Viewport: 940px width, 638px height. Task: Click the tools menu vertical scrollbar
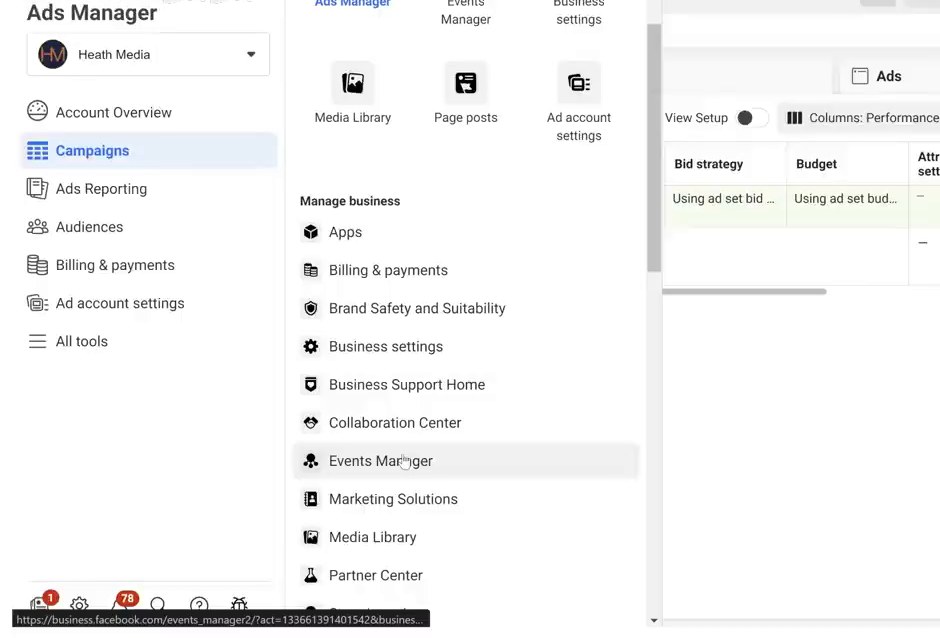pyautogui.click(x=653, y=148)
